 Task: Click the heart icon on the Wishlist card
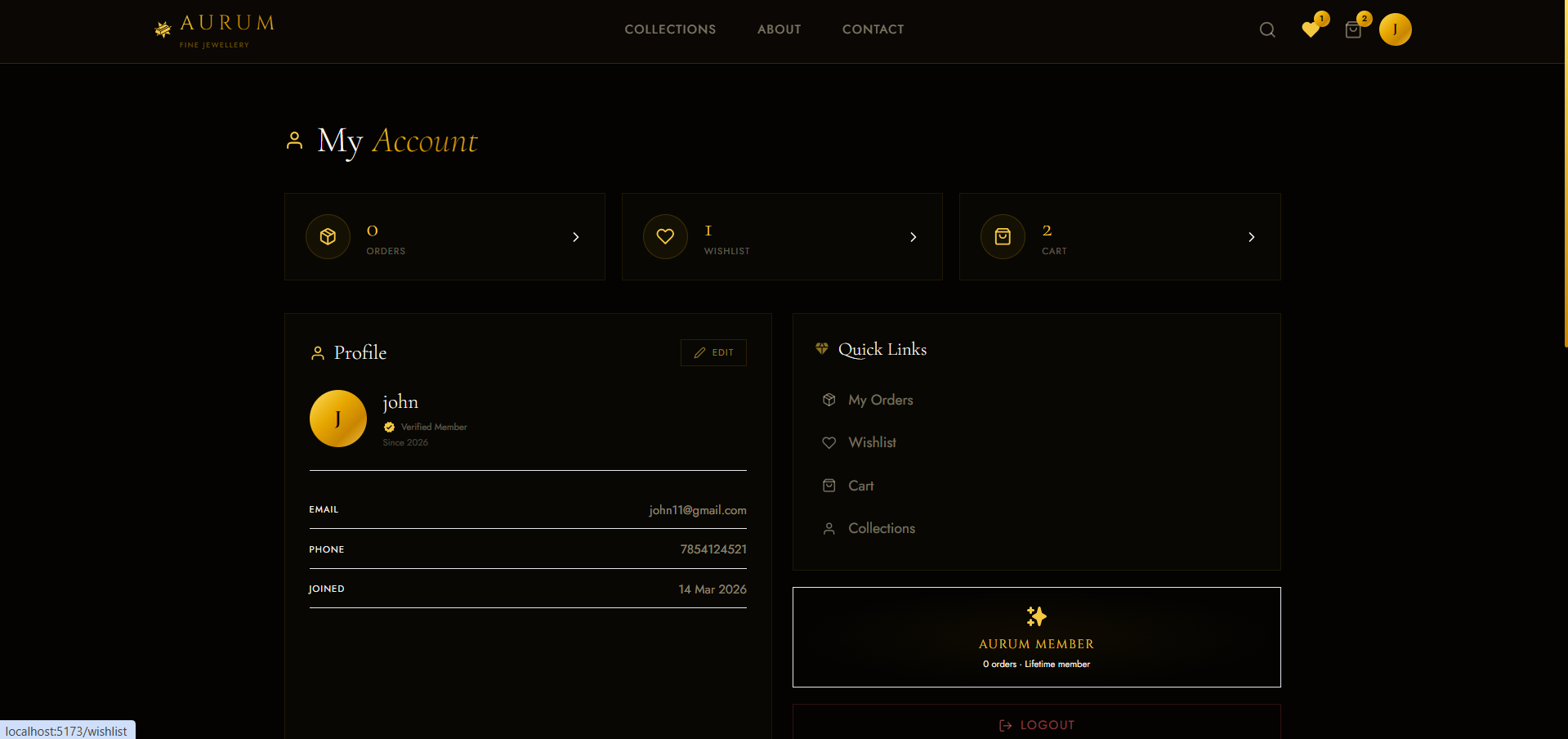click(665, 236)
